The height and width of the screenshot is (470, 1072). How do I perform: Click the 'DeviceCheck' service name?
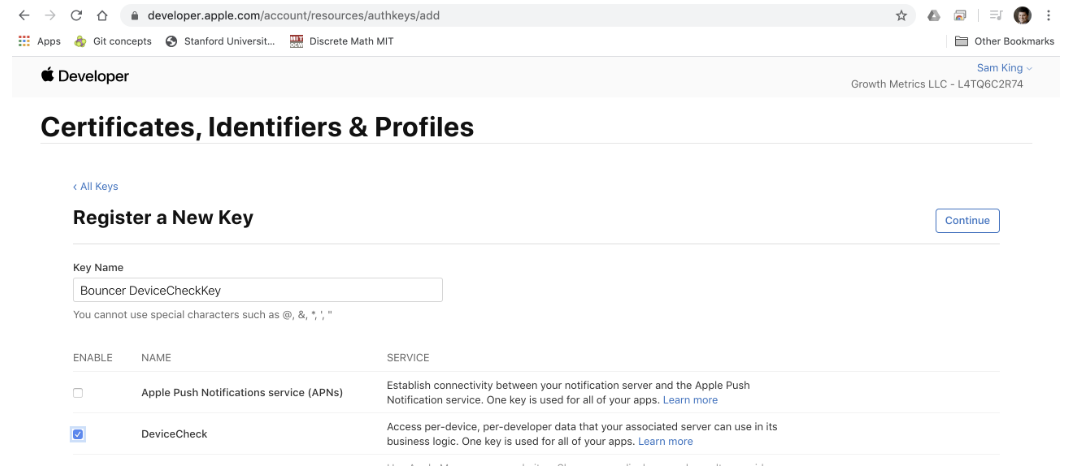[x=174, y=434]
